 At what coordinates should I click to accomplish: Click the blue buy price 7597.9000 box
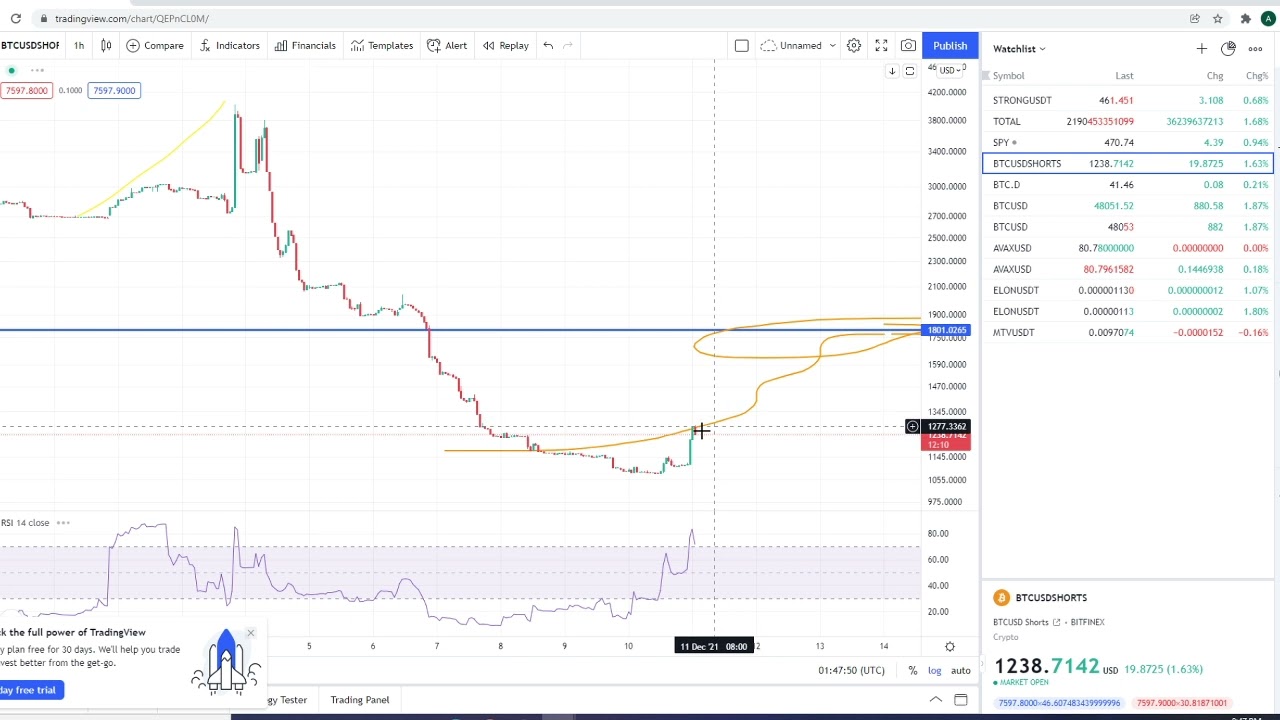113,90
